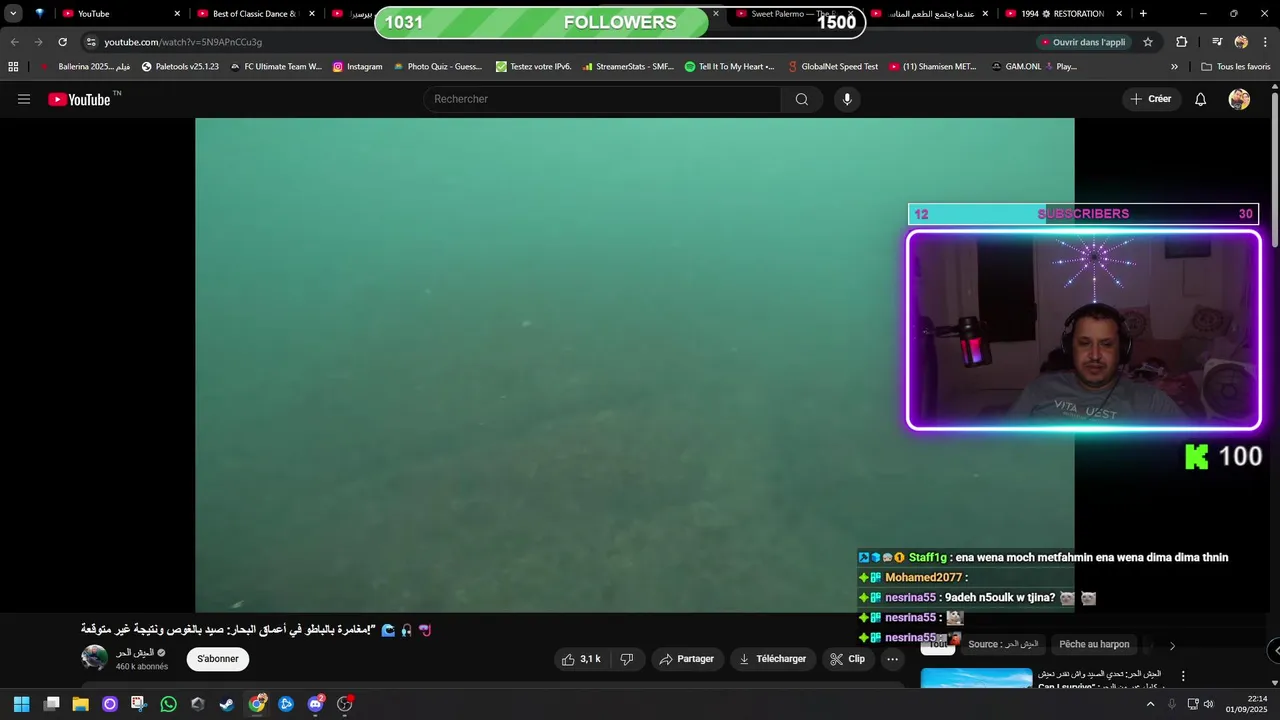Viewport: 1280px width, 720px height.
Task: Open the Chrome profile avatar in toolbar
Action: click(x=1241, y=42)
